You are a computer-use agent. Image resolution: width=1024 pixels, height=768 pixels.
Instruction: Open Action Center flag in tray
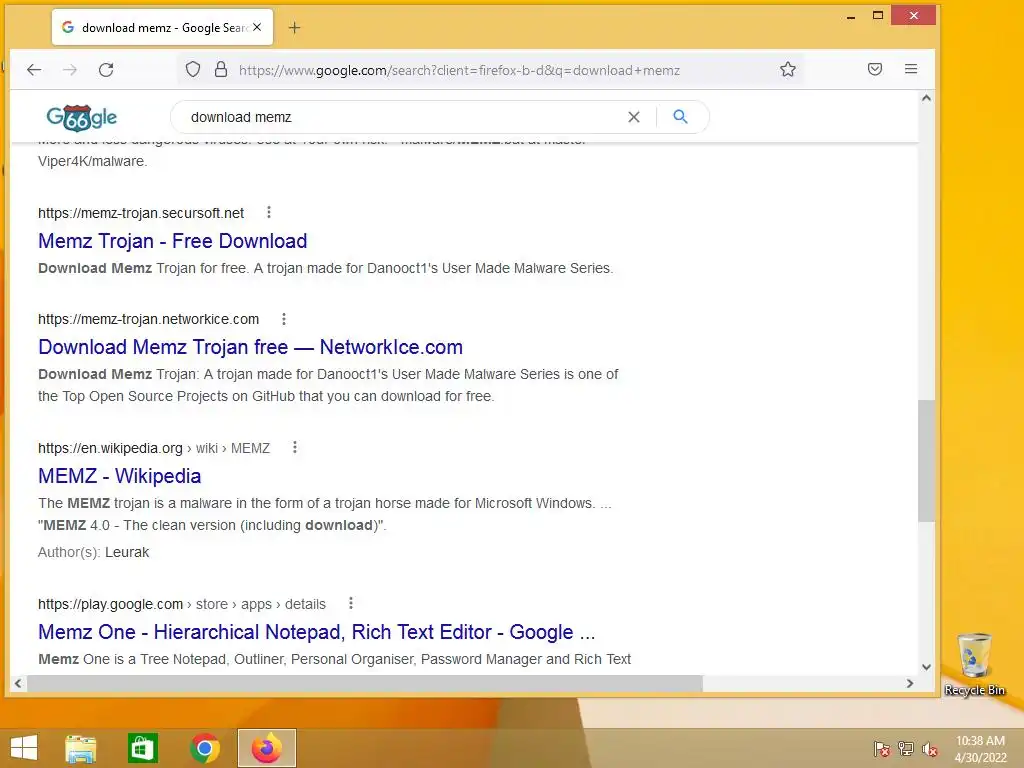pyautogui.click(x=882, y=748)
